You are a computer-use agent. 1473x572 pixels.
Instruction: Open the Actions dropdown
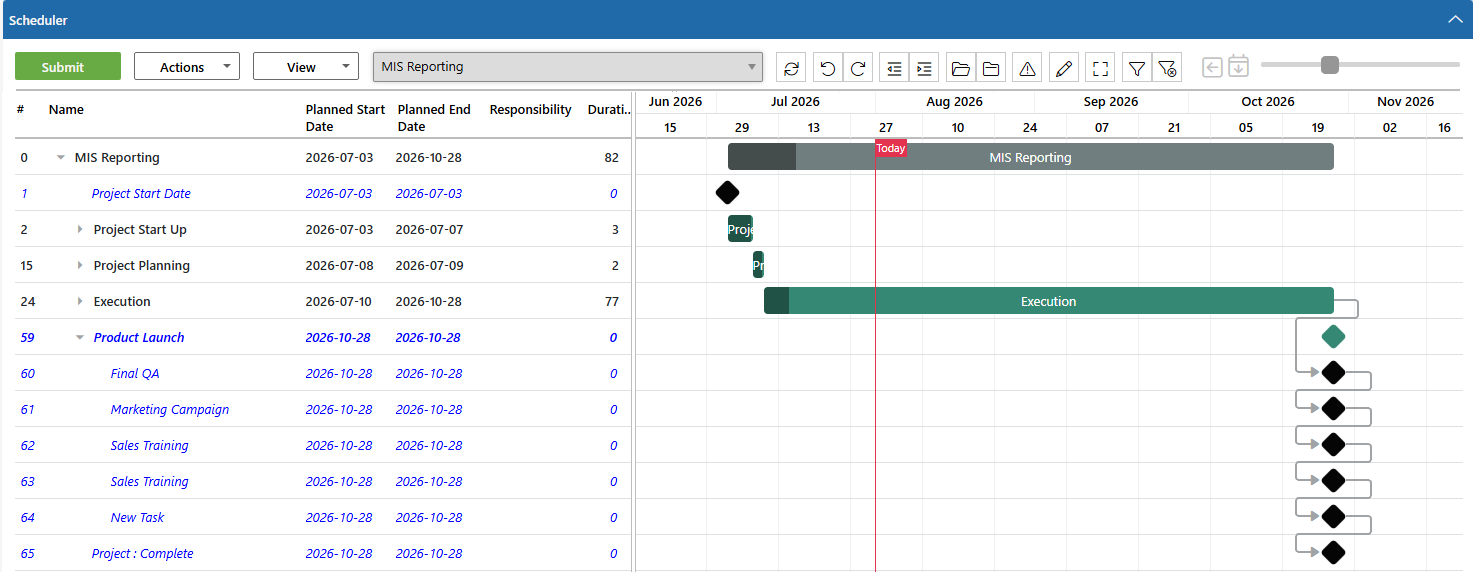point(187,67)
